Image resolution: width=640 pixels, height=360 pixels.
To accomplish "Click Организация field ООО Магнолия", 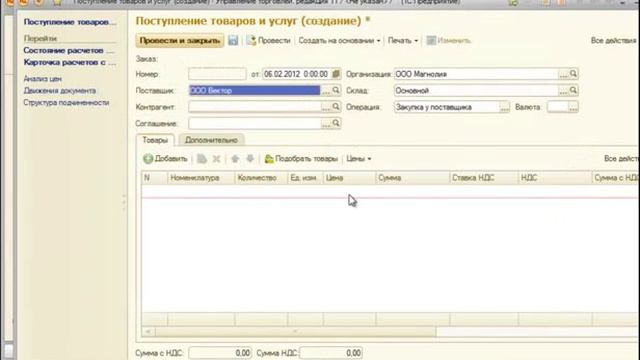I will point(476,74).
